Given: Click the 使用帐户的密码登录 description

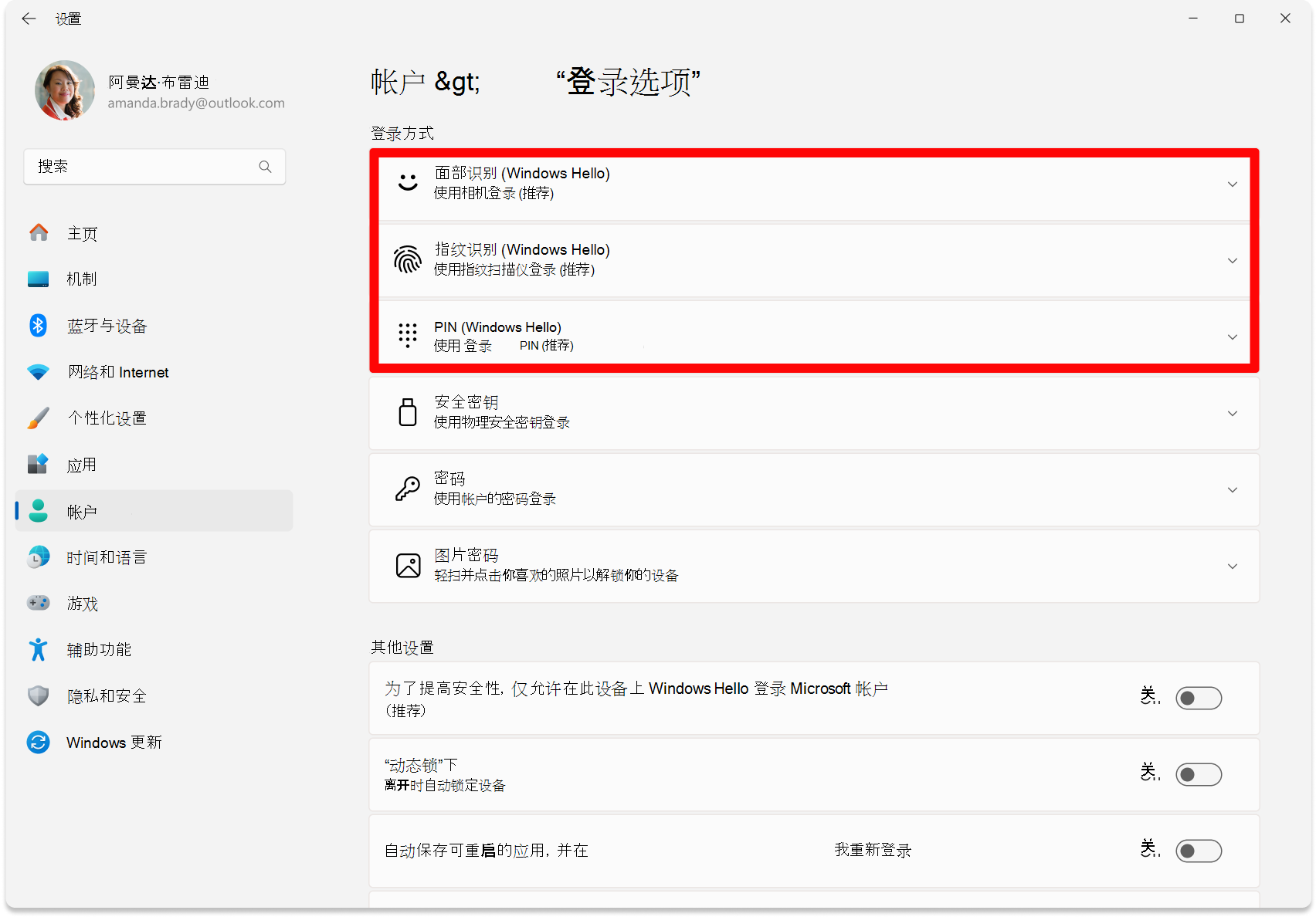Looking at the screenshot, I should pos(495,499).
